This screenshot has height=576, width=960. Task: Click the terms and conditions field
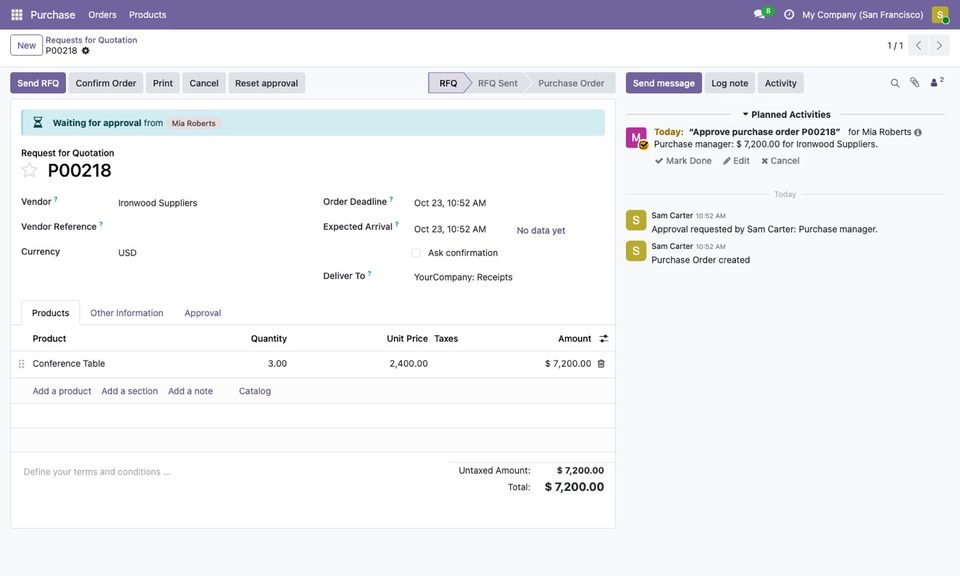(x=230, y=472)
